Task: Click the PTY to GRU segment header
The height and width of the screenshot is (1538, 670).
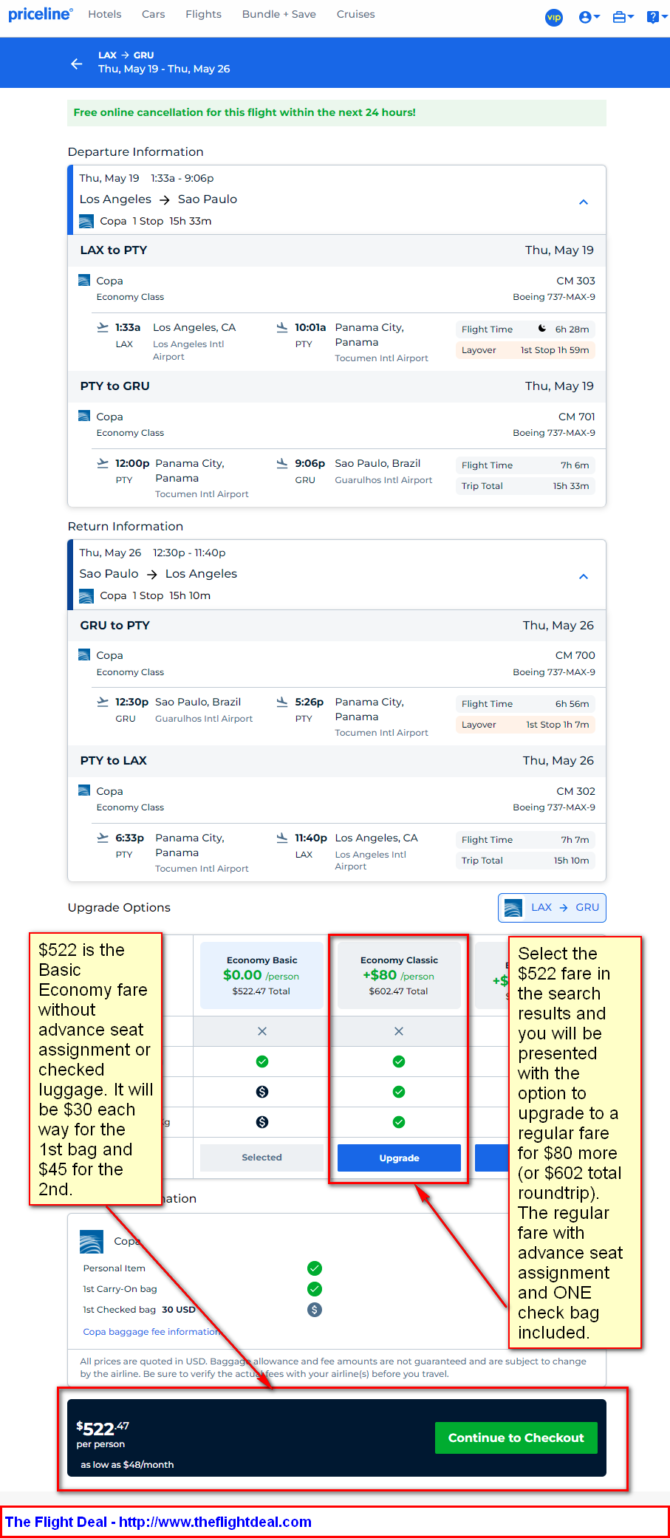Action: click(337, 386)
